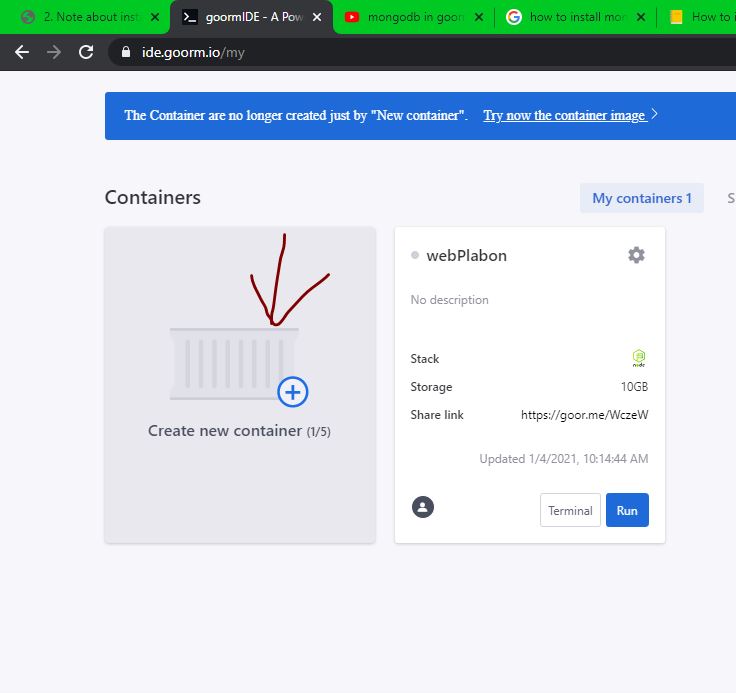Screen dimensions: 736x693
Task: Go back using browser back arrow
Action: click(22, 52)
